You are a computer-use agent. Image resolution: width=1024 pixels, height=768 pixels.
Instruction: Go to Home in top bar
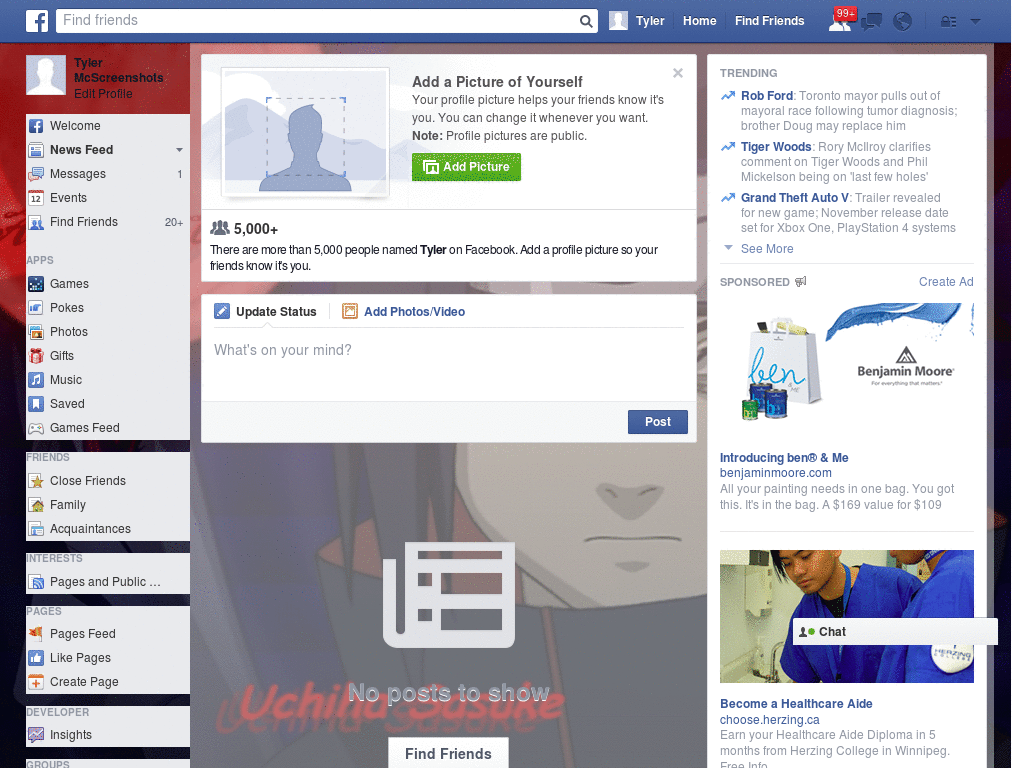[699, 21]
